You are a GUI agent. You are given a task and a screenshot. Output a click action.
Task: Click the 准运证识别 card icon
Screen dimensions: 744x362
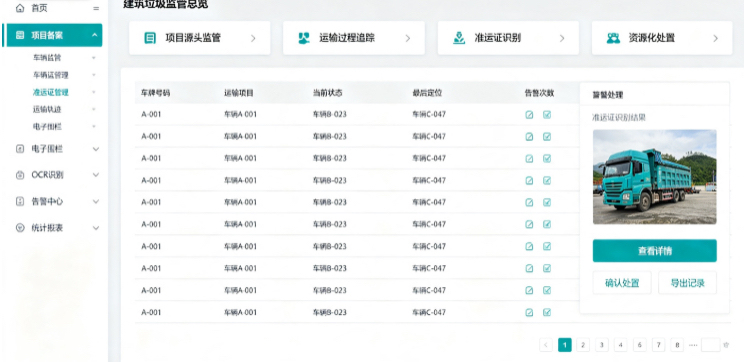(x=459, y=38)
